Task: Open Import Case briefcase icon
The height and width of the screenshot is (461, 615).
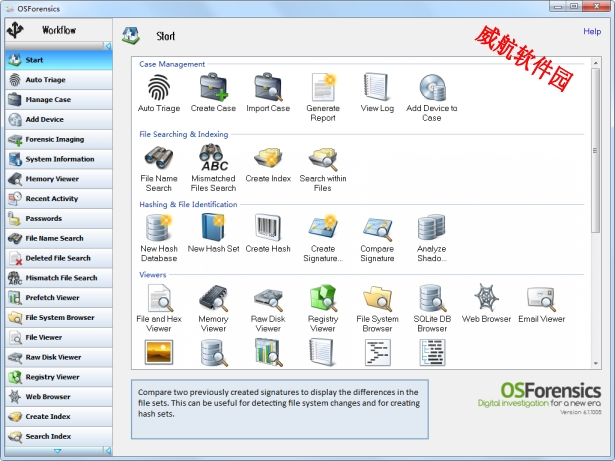Action: (x=268, y=87)
